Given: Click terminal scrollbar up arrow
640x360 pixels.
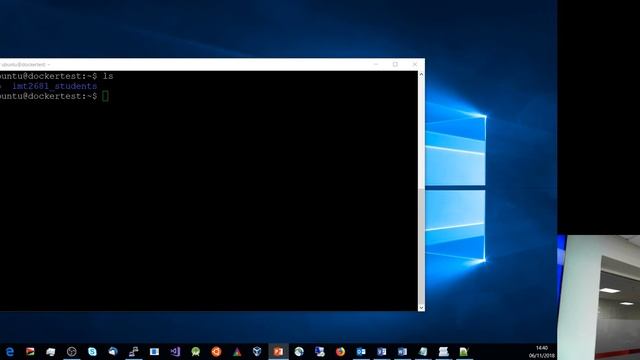Looking at the screenshot, I should [421, 75].
